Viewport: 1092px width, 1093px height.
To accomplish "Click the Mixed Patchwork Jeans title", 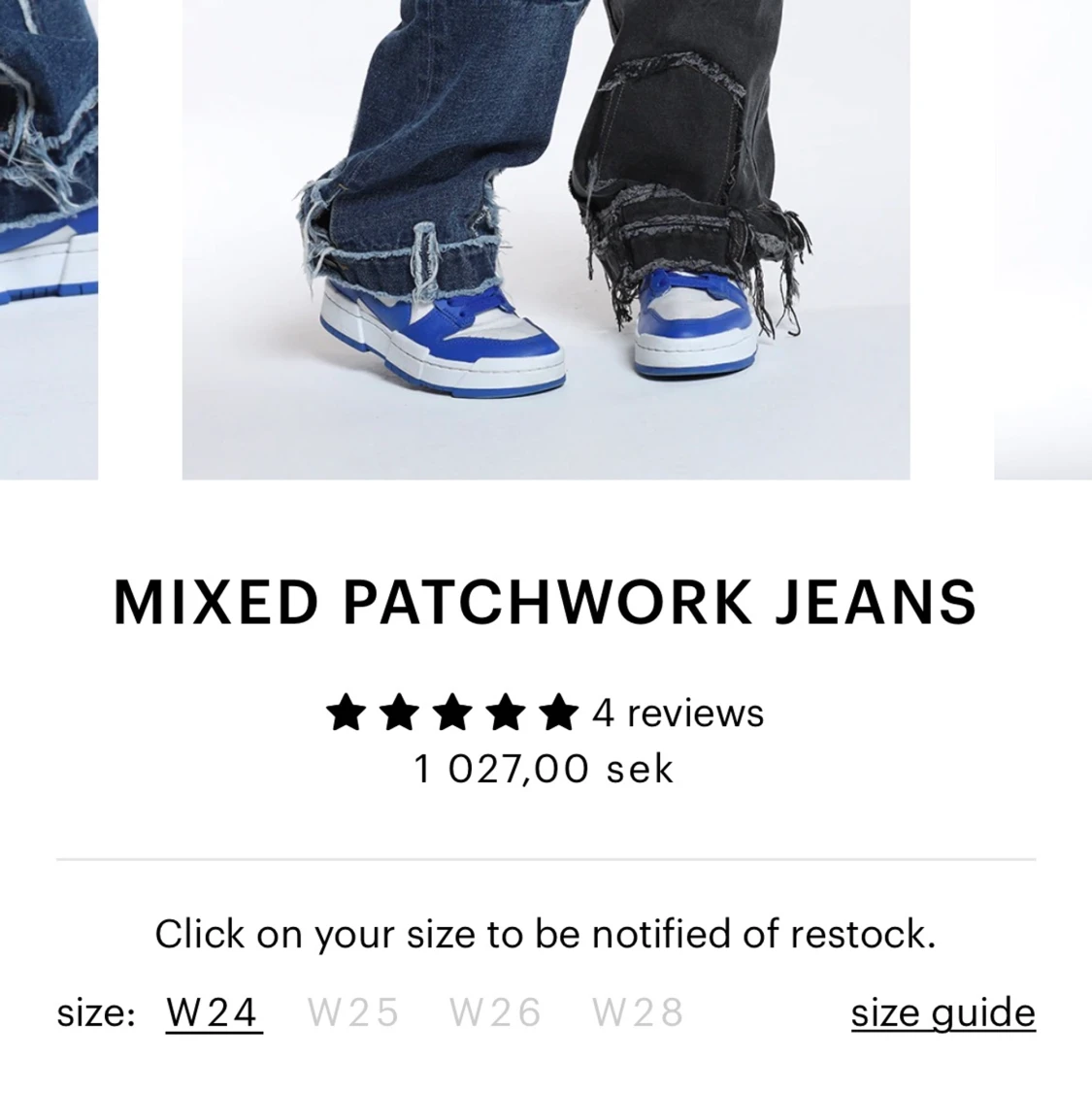I will coord(546,603).
